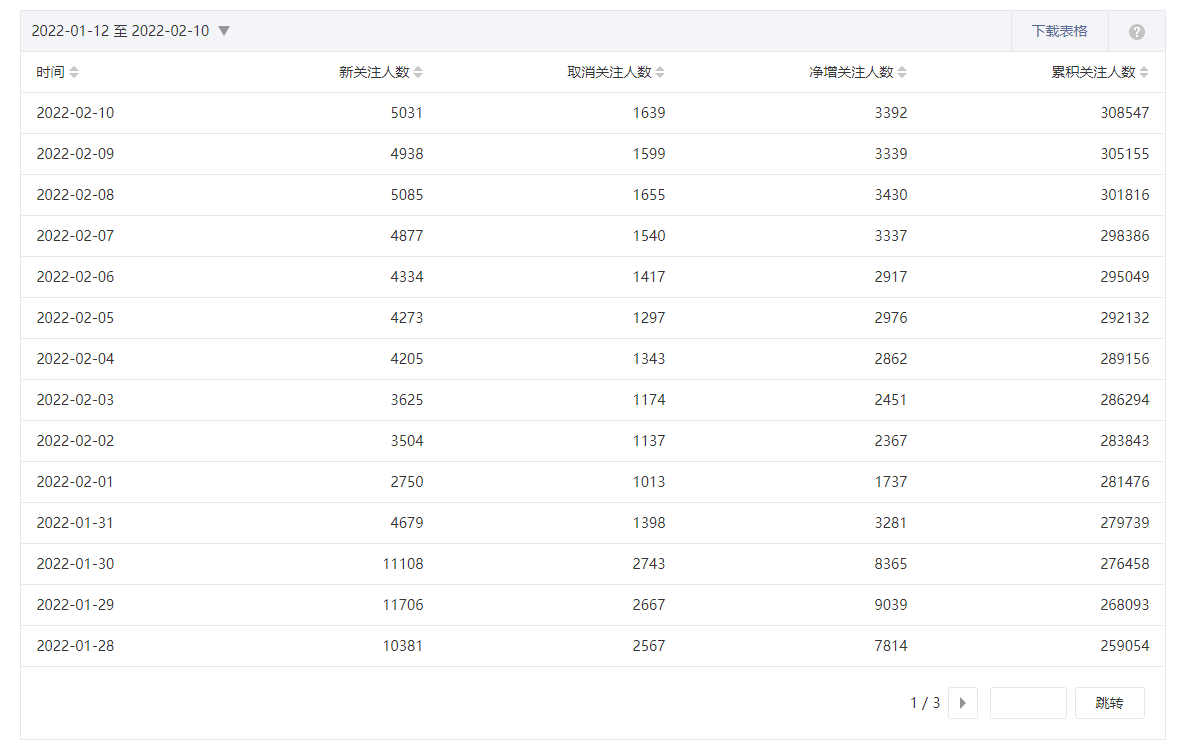Screen dimensions: 1196x752
Task: Click cumulative value 308547
Action: [x=1125, y=113]
